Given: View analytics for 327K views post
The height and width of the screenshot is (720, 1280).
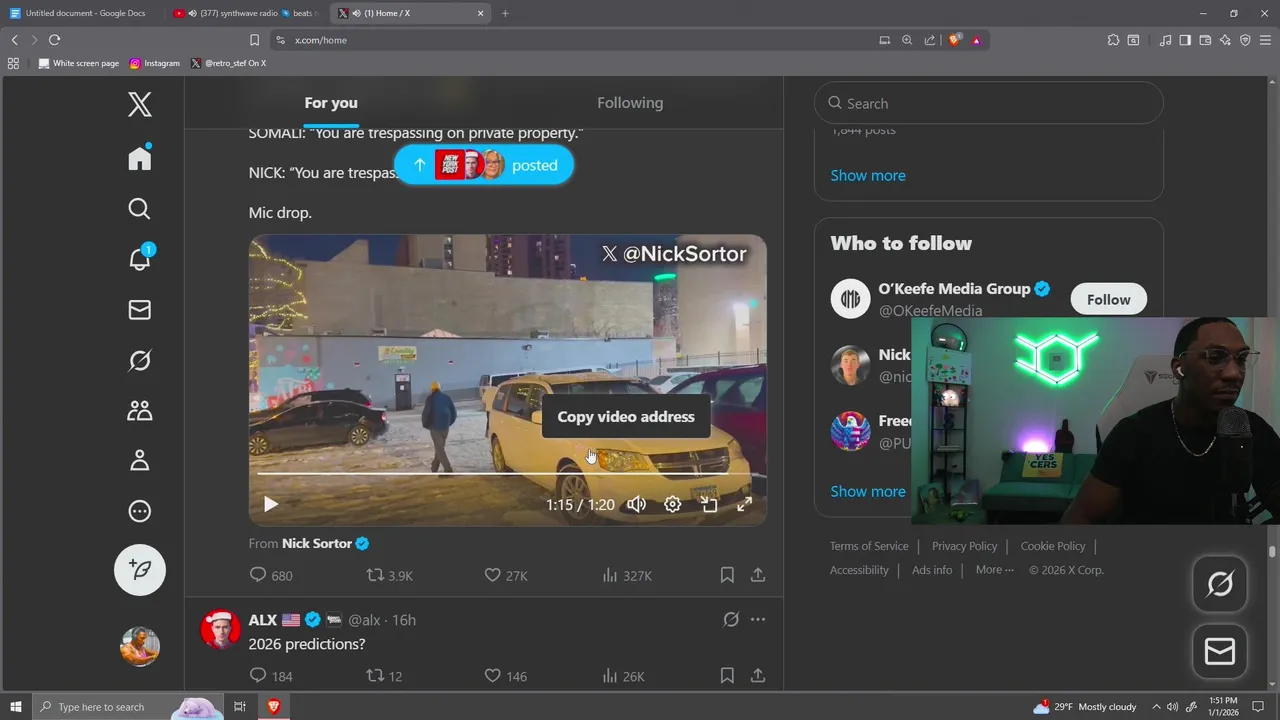Looking at the screenshot, I should click(627, 575).
